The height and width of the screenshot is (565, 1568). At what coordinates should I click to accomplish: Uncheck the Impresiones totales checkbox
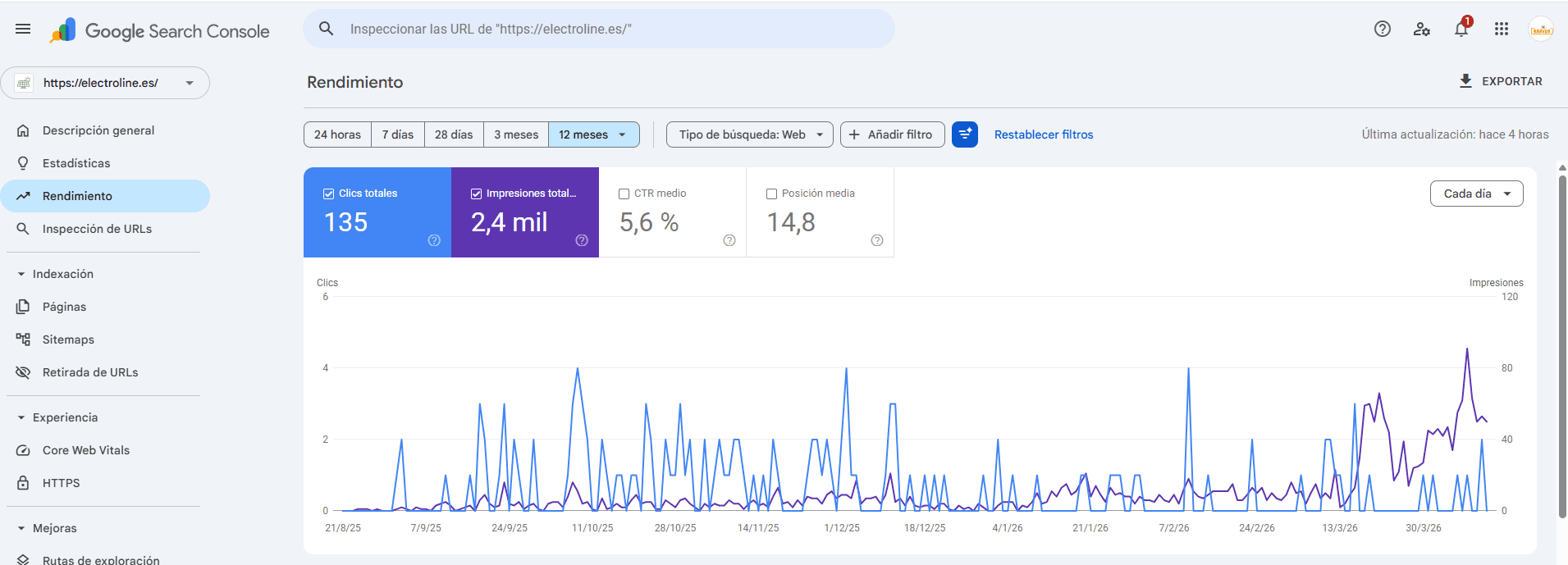[x=476, y=194]
